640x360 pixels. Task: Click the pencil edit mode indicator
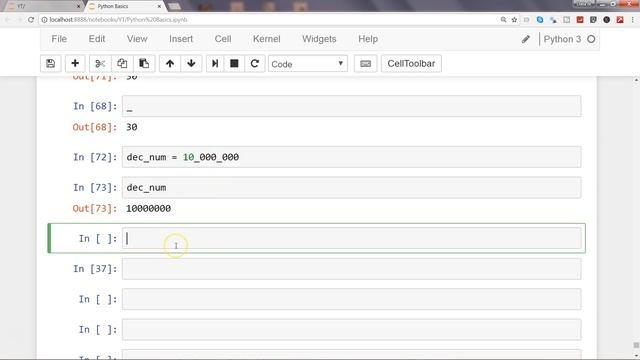pos(526,39)
